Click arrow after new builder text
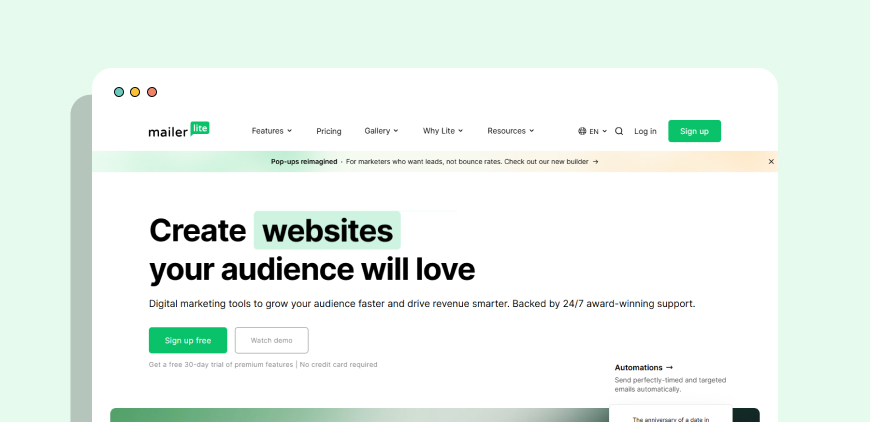This screenshot has height=422, width=870. [595, 162]
